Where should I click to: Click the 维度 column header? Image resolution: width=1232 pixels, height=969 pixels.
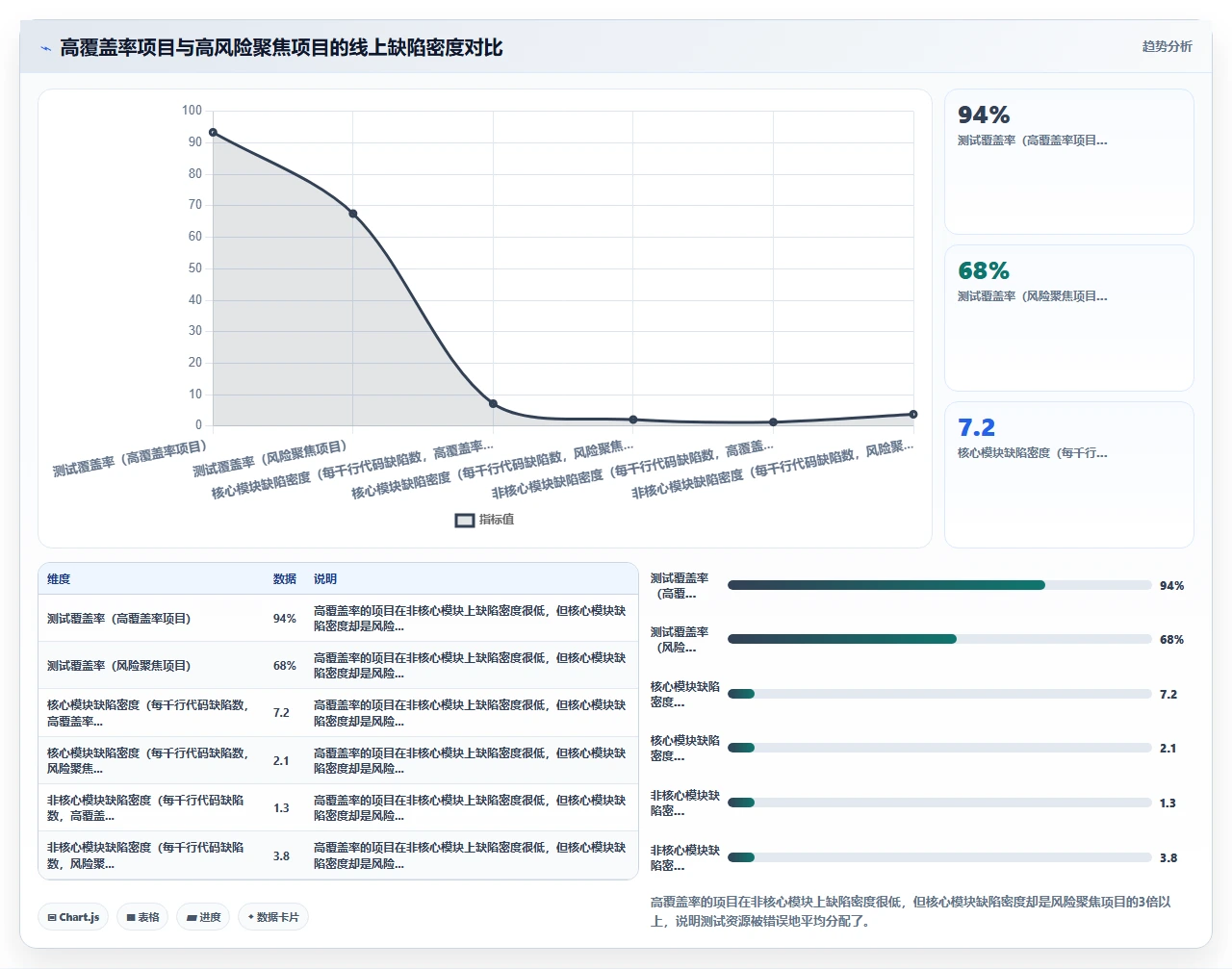[x=59, y=579]
